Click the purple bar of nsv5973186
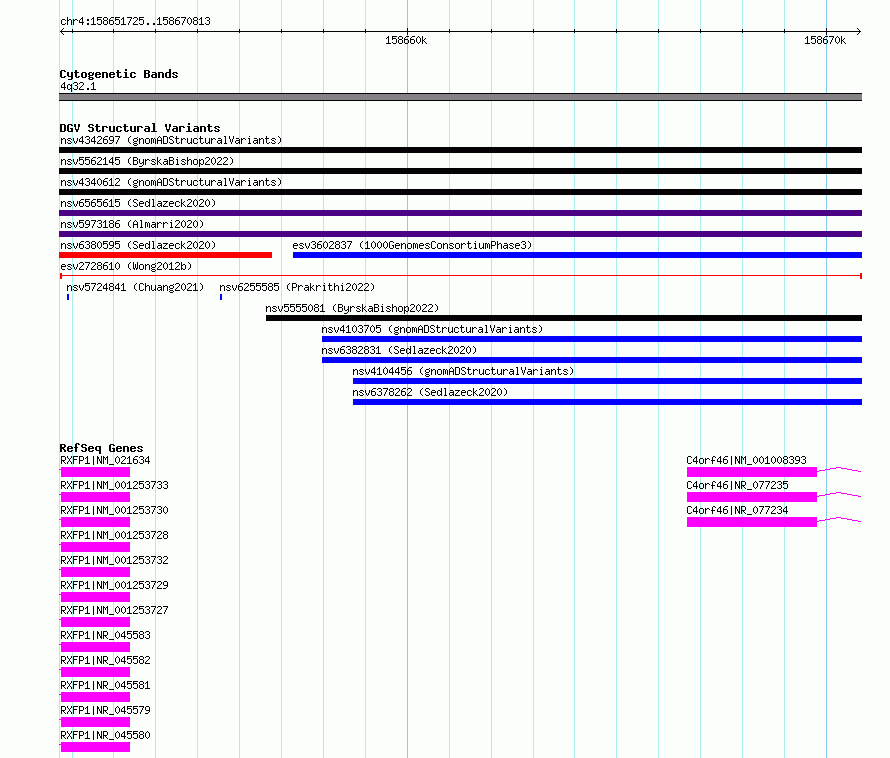This screenshot has height=758, width=890. pos(460,234)
